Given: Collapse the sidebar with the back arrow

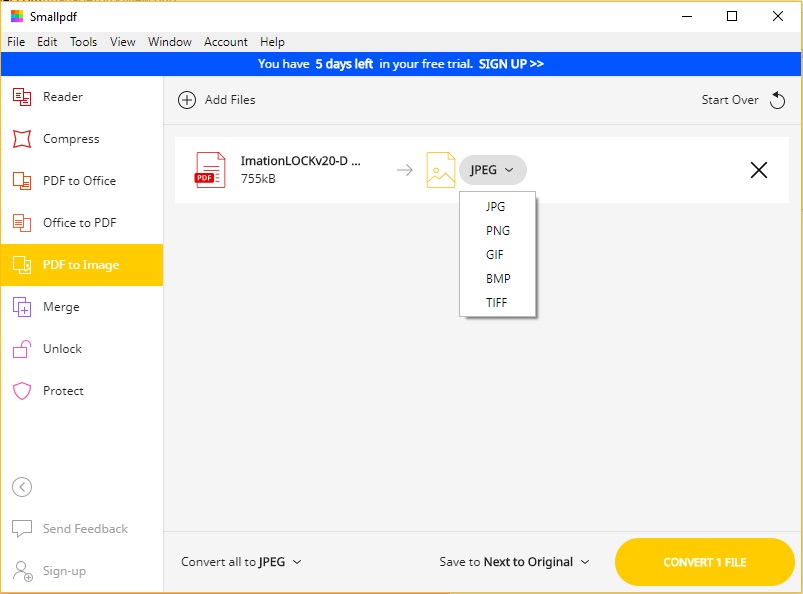Looking at the screenshot, I should click(x=22, y=487).
